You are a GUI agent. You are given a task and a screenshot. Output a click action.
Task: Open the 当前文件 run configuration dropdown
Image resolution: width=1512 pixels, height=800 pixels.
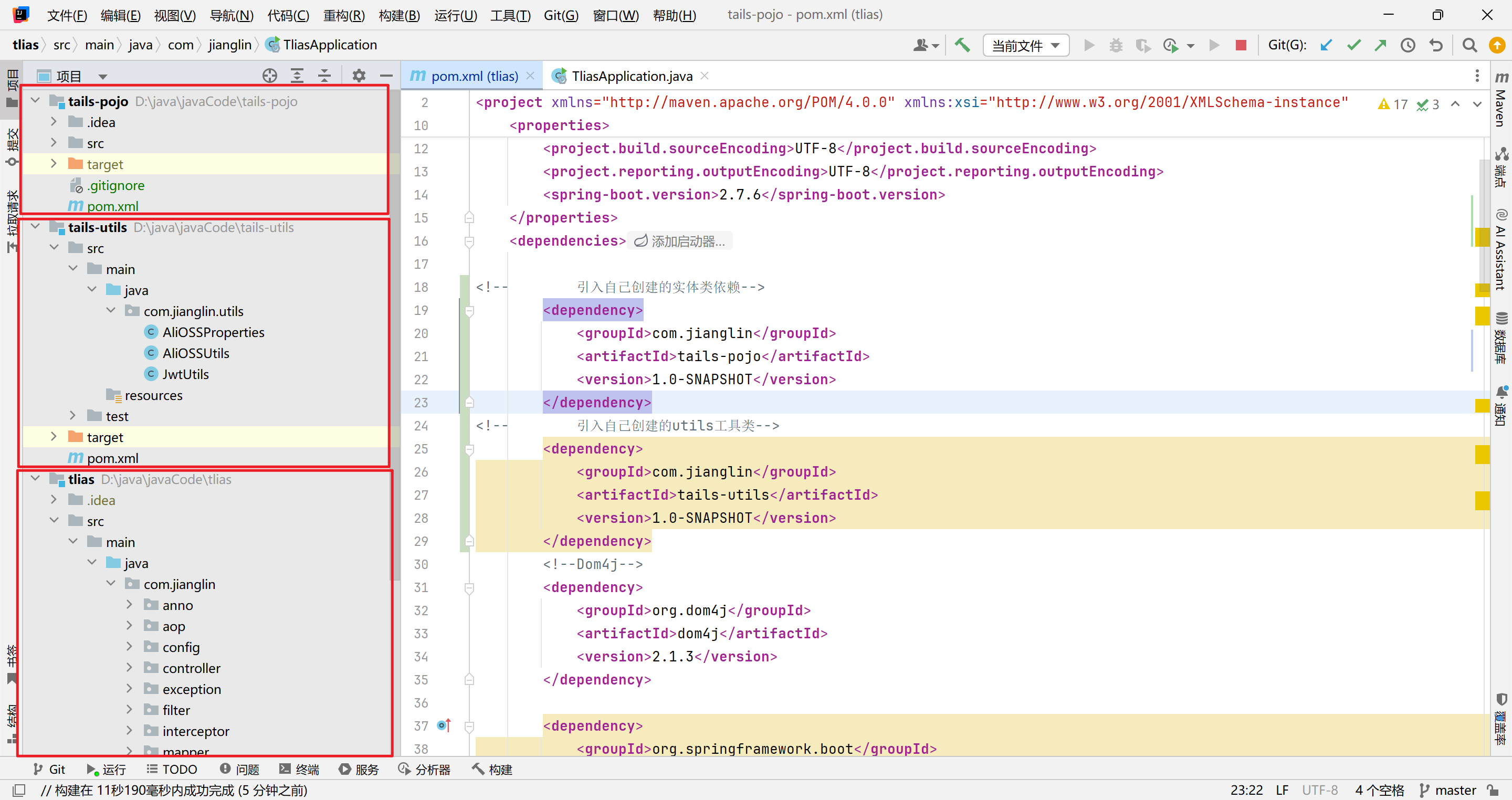[1025, 45]
